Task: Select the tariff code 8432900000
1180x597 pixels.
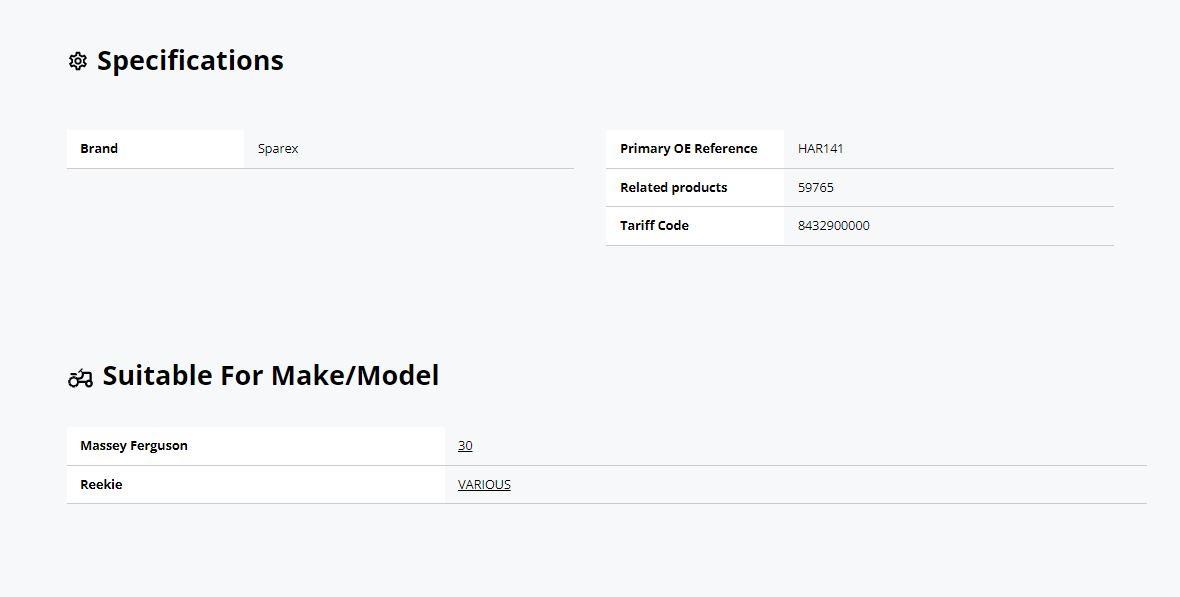Action: [x=834, y=226]
